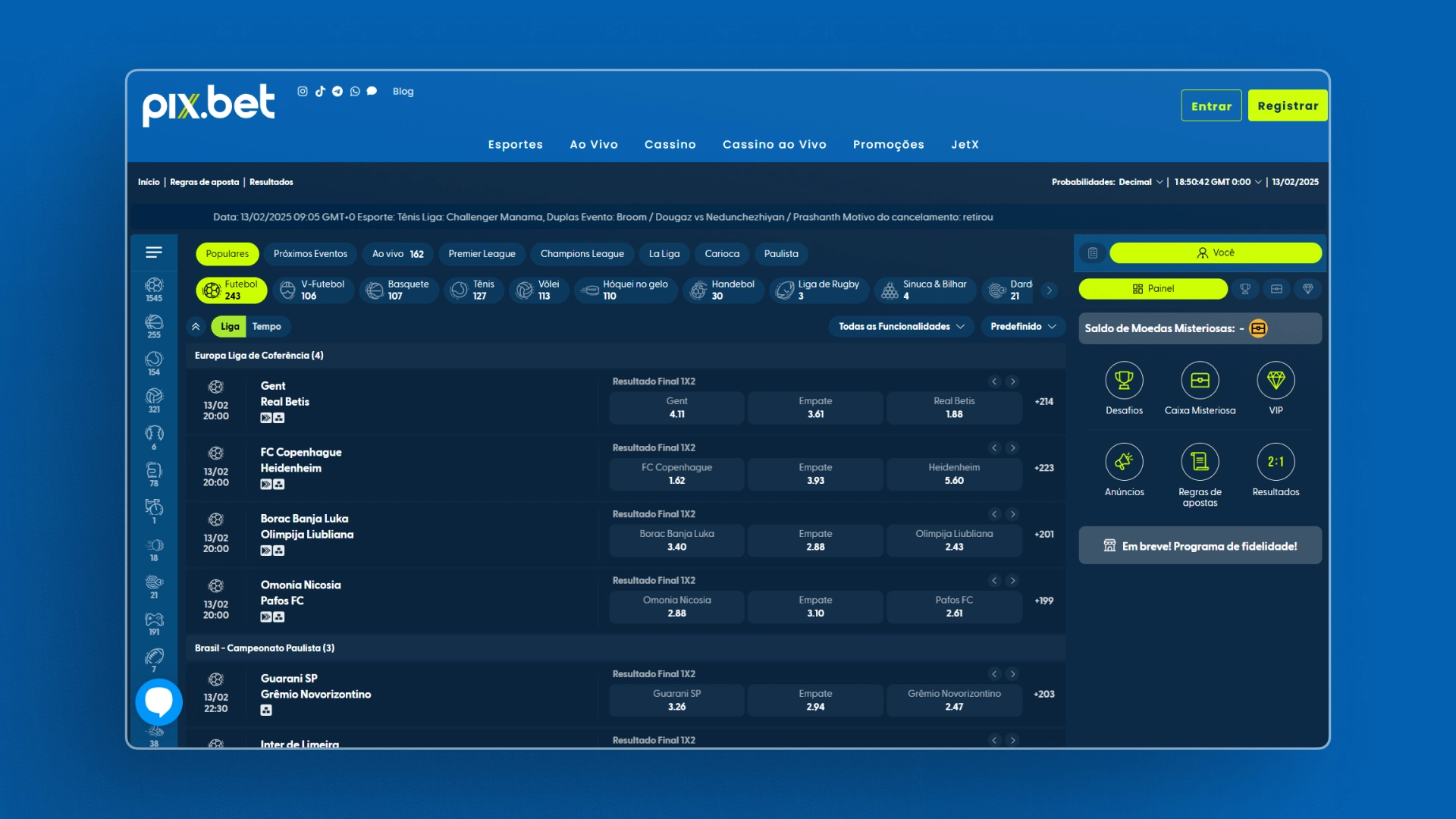Show next market for Gent vs Real Betis
Viewport: 1456px width, 819px height.
(1012, 381)
